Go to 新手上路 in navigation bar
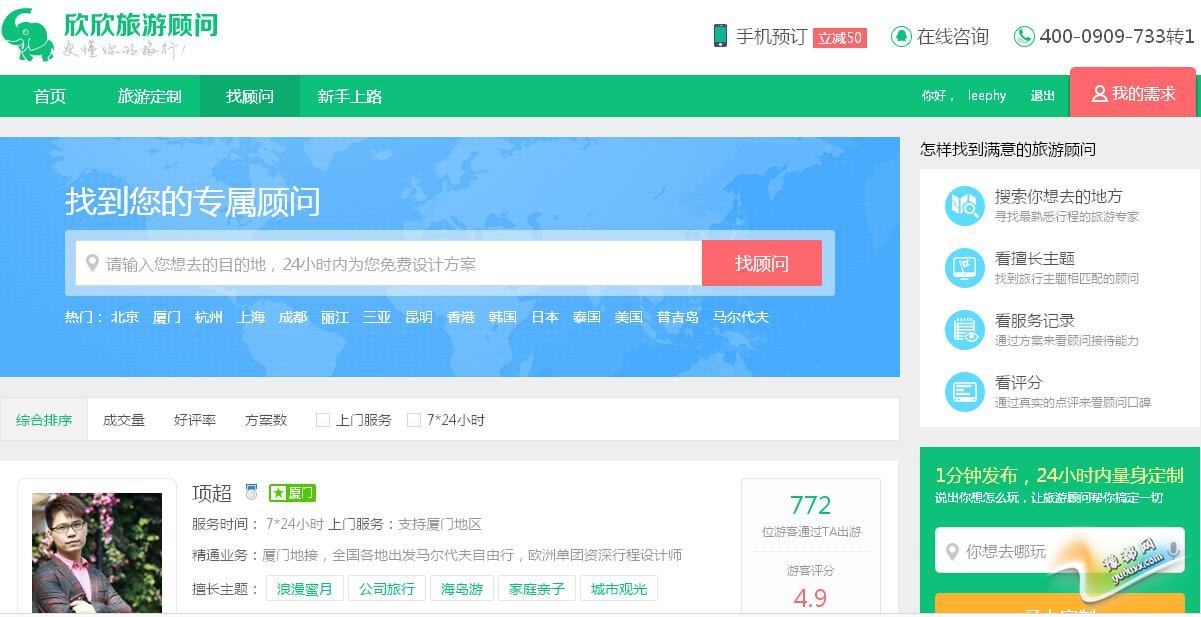 click(x=349, y=96)
